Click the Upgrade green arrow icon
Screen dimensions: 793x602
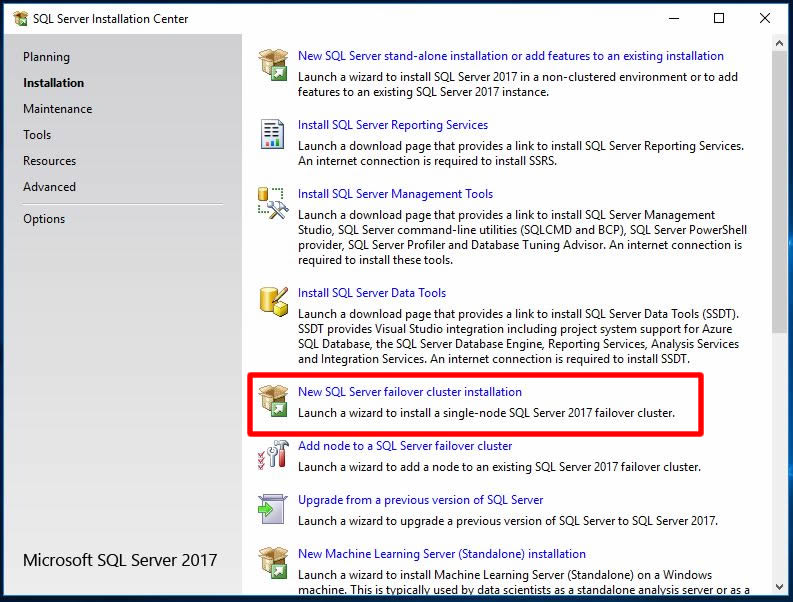273,508
